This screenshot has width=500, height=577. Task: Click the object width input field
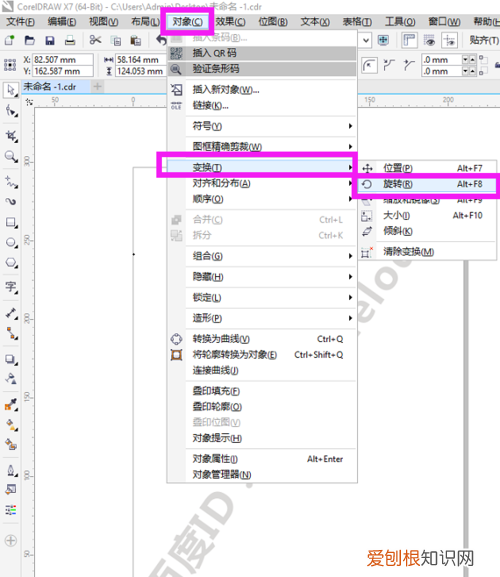(x=141, y=60)
